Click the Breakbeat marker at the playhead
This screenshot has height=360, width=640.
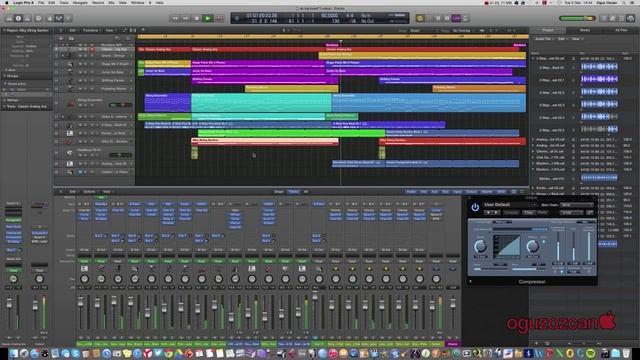pyautogui.click(x=332, y=45)
